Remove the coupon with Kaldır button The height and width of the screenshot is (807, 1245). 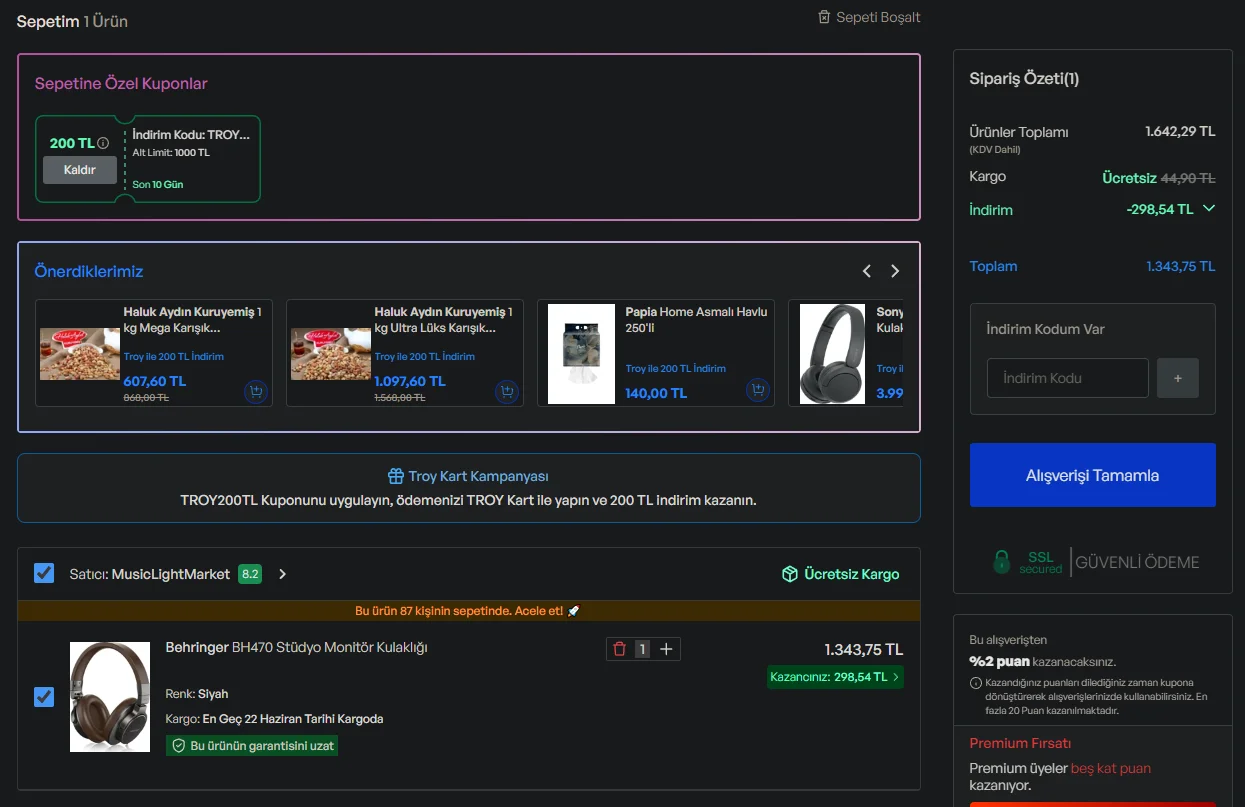pos(80,170)
